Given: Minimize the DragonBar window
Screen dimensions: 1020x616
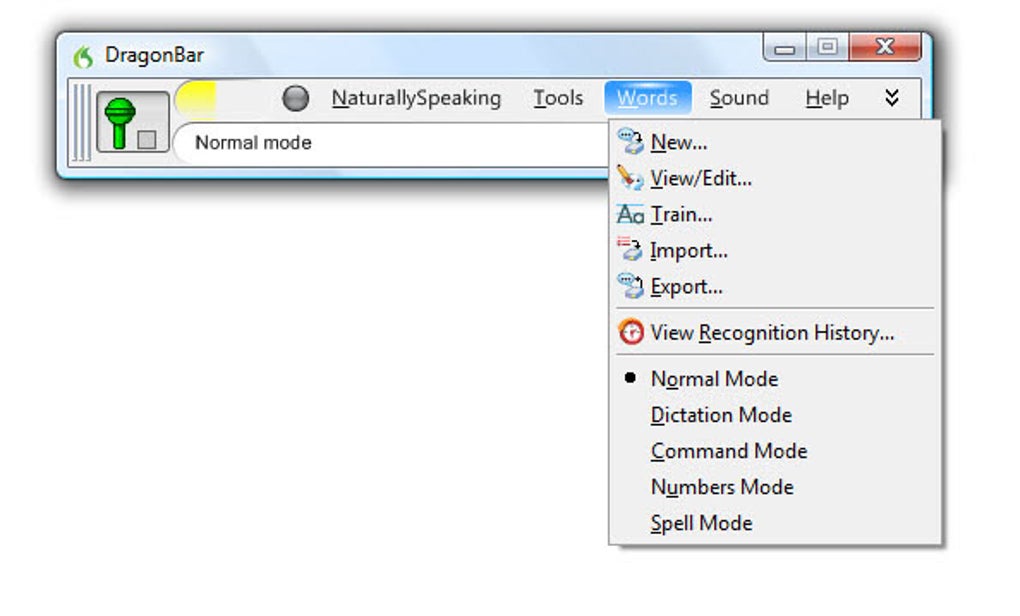Looking at the screenshot, I should pyautogui.click(x=785, y=47).
